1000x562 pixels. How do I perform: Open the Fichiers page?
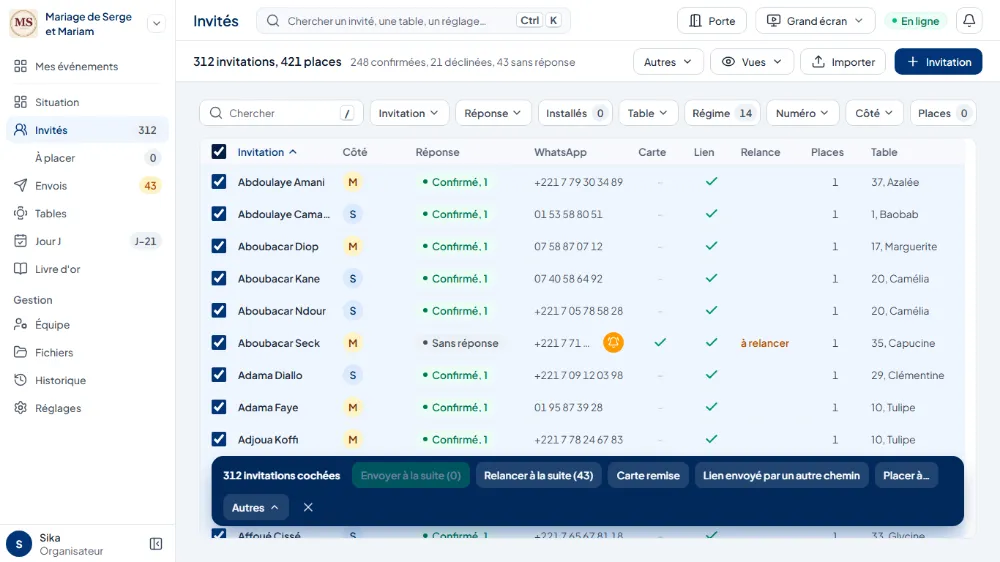tap(87, 353)
